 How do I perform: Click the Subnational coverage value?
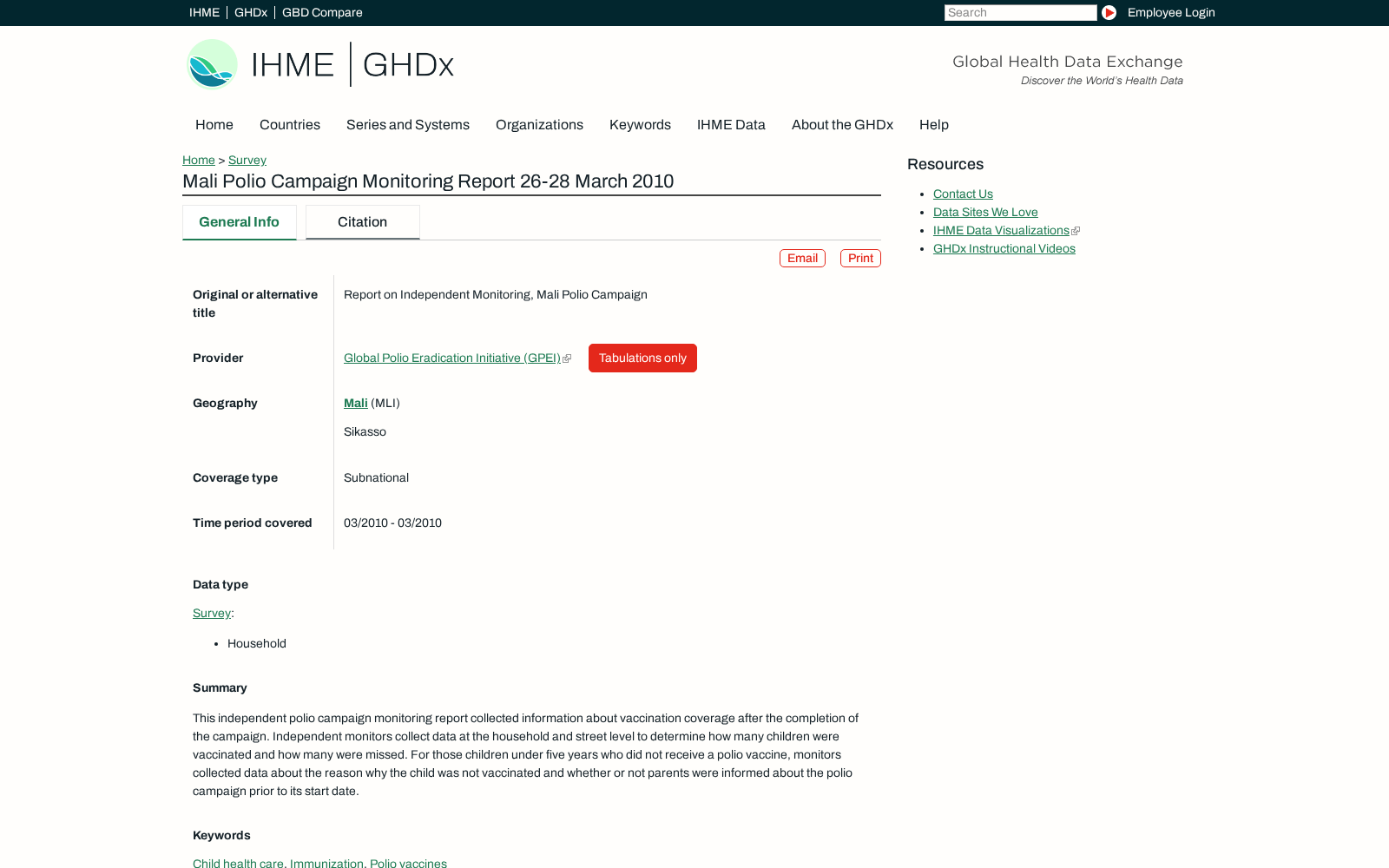[376, 477]
